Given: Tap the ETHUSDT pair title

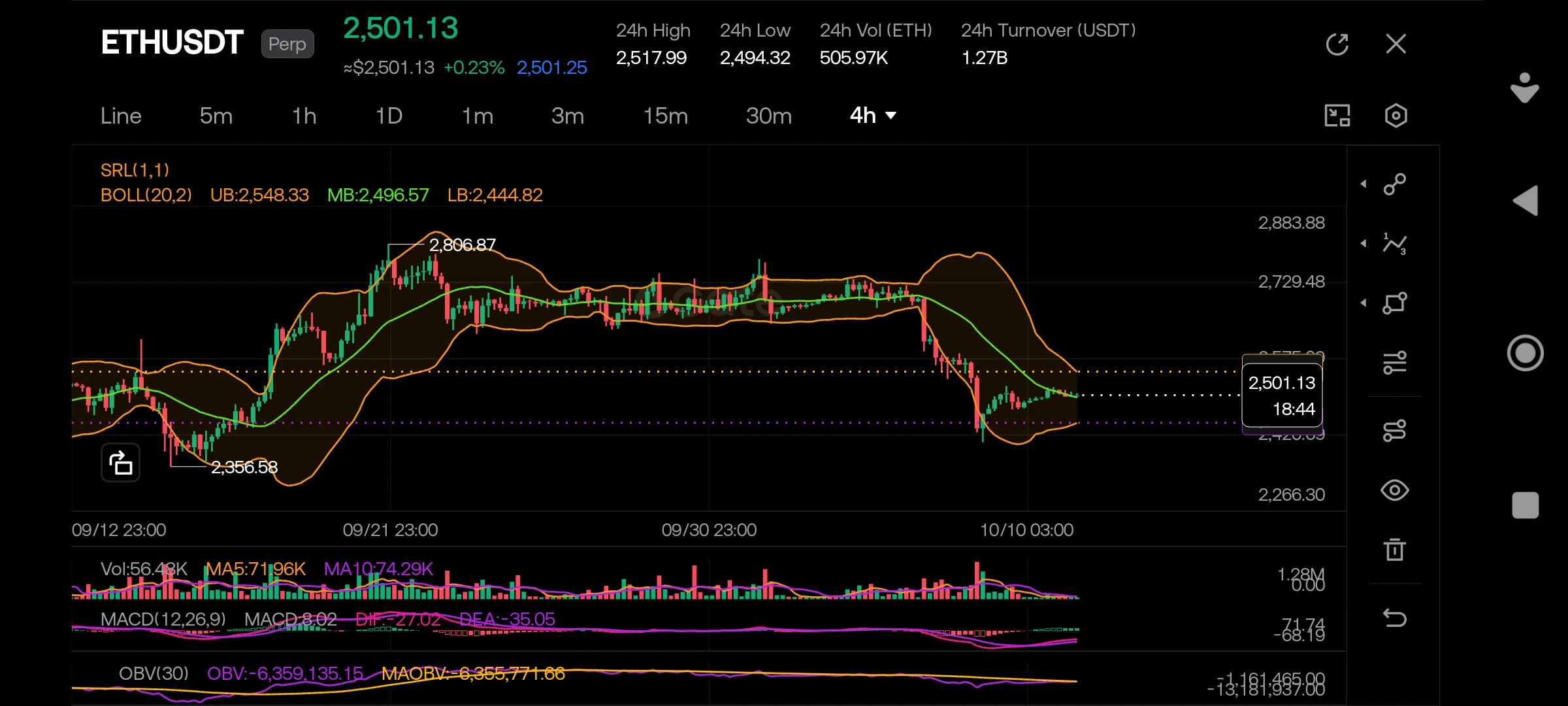Looking at the screenshot, I should tap(172, 42).
